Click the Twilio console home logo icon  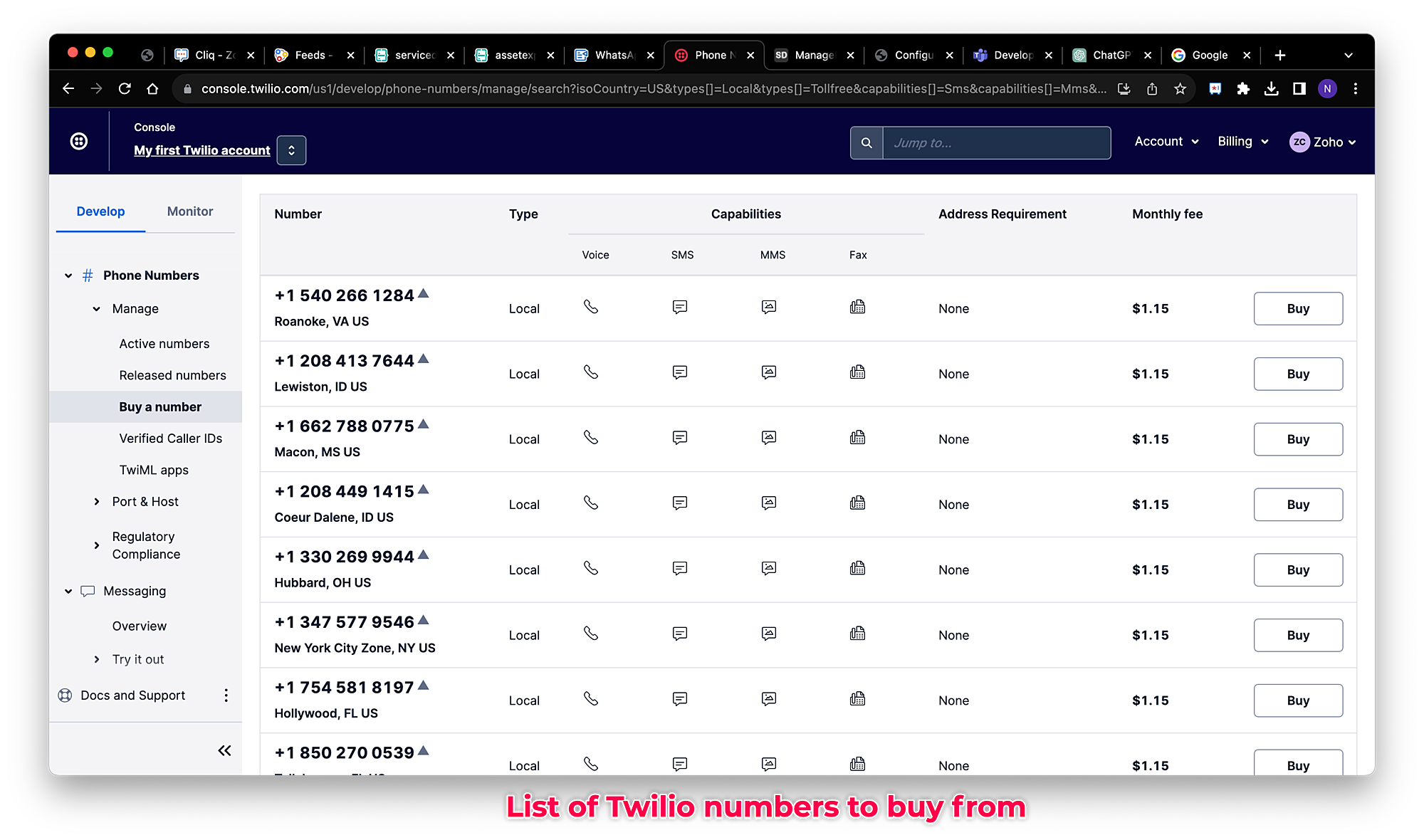(79, 141)
